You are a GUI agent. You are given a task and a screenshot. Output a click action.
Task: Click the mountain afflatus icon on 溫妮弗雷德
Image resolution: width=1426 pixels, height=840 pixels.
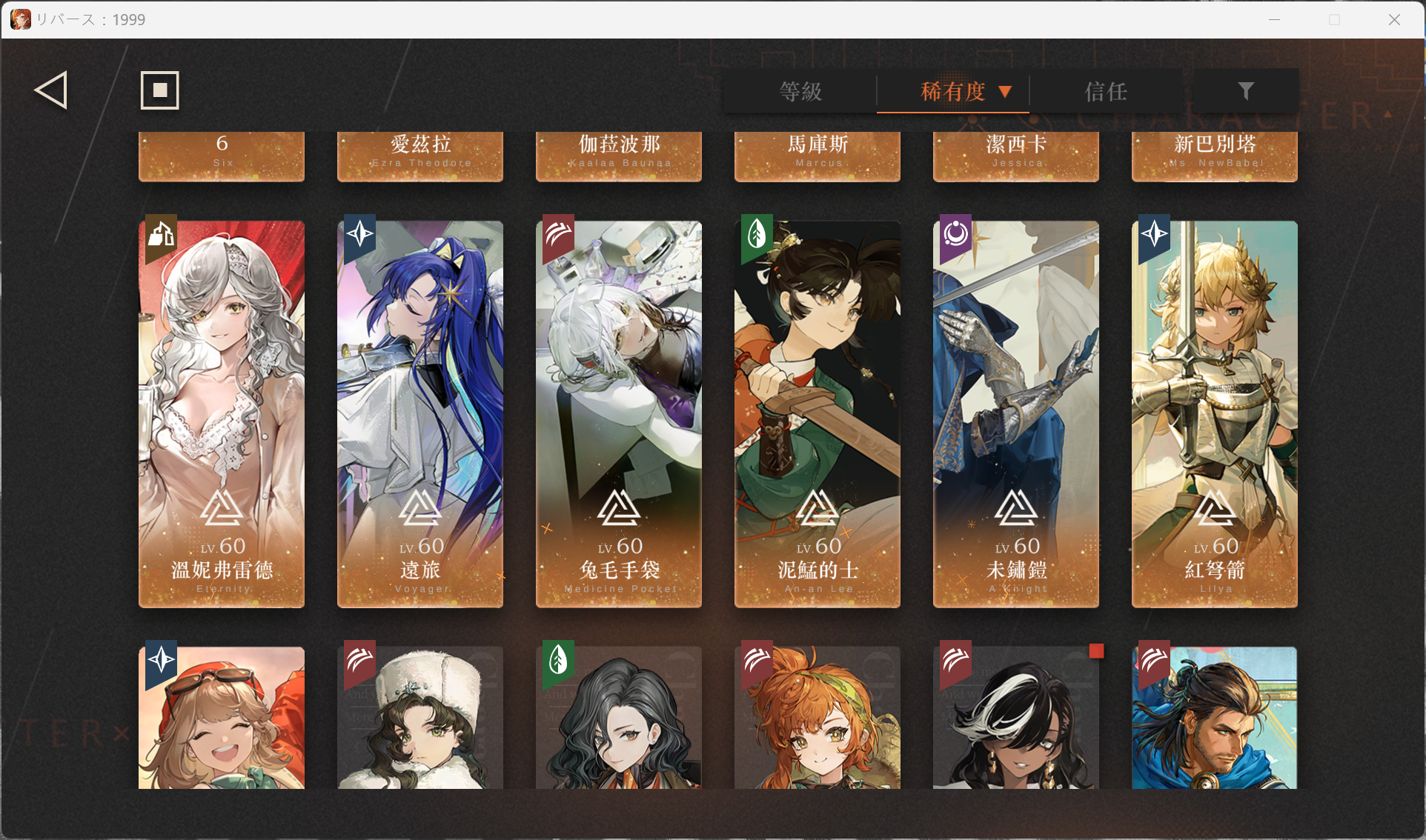click(x=161, y=236)
